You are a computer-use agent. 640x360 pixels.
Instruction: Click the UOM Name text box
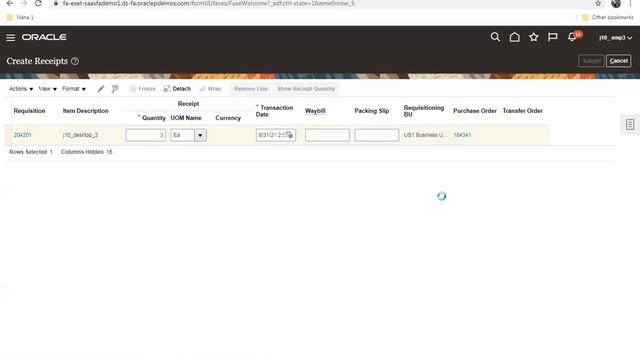[x=182, y=135]
